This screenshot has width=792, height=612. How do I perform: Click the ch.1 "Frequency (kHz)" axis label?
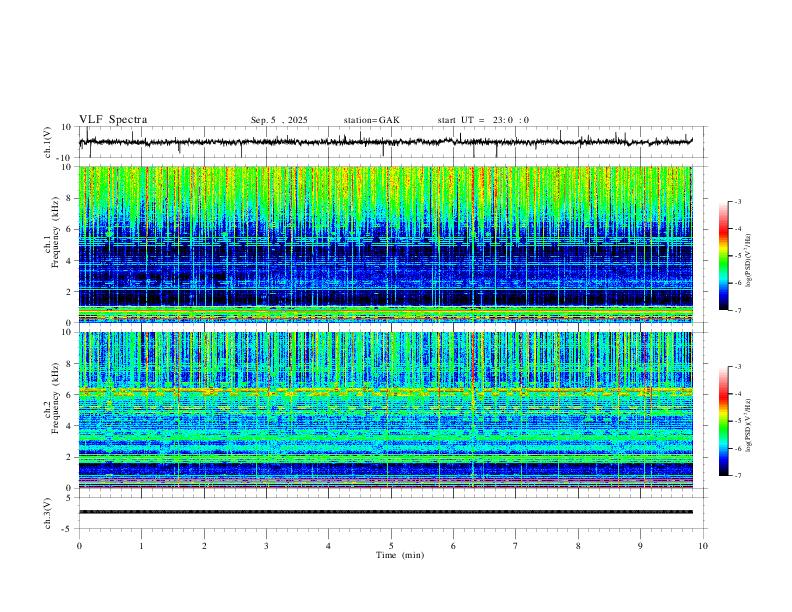pyautogui.click(x=55, y=233)
